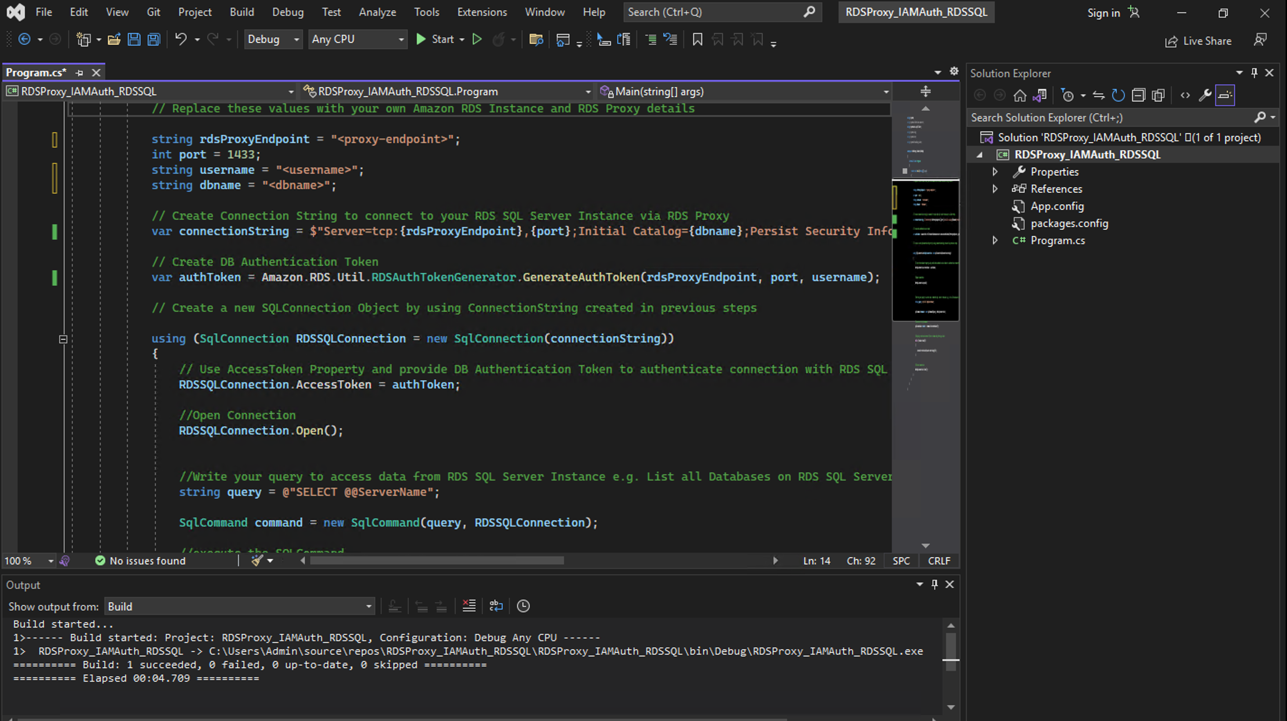Click the Clear All icon in Output
This screenshot has width=1287, height=721.
469,606
